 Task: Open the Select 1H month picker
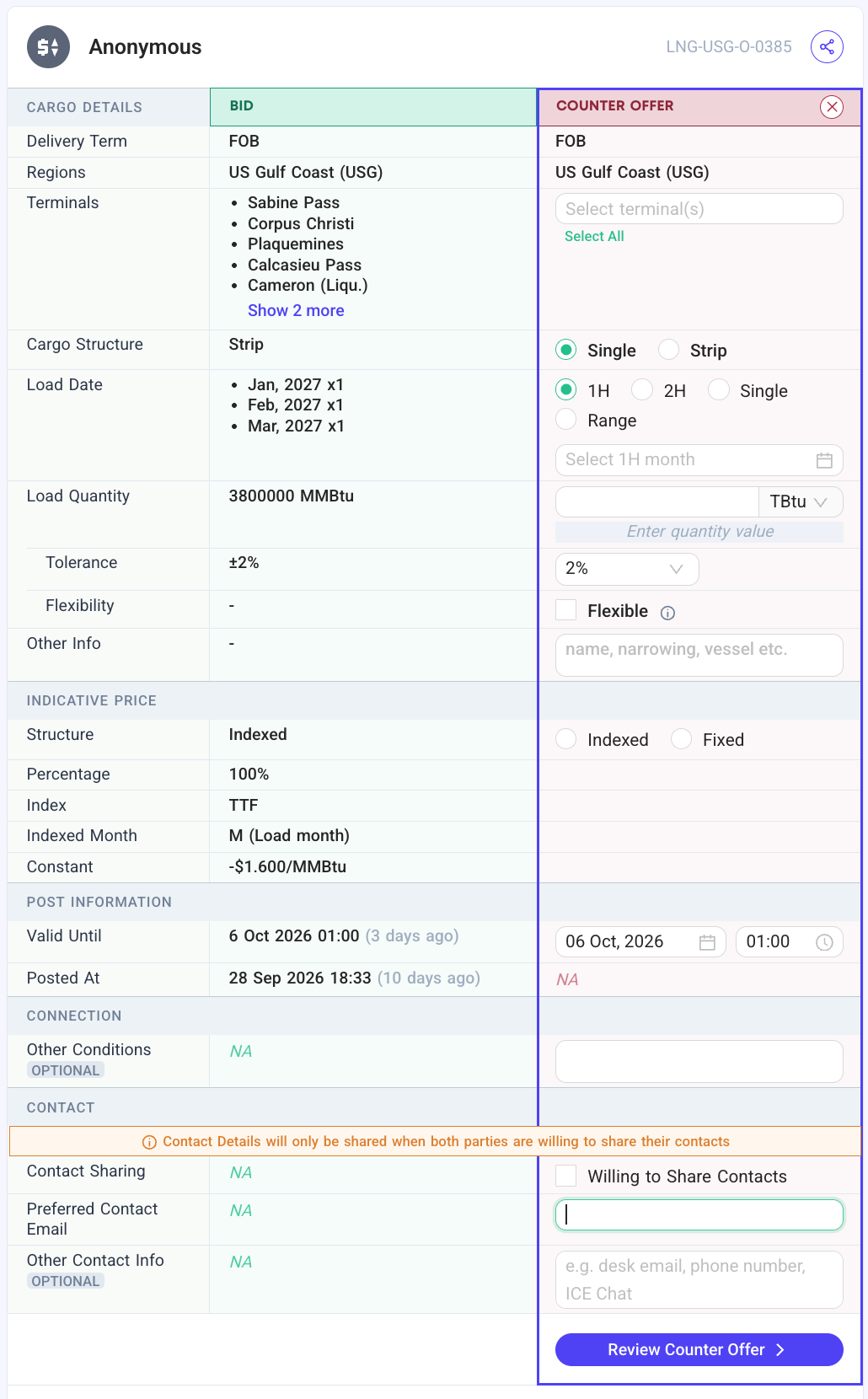[x=699, y=460]
